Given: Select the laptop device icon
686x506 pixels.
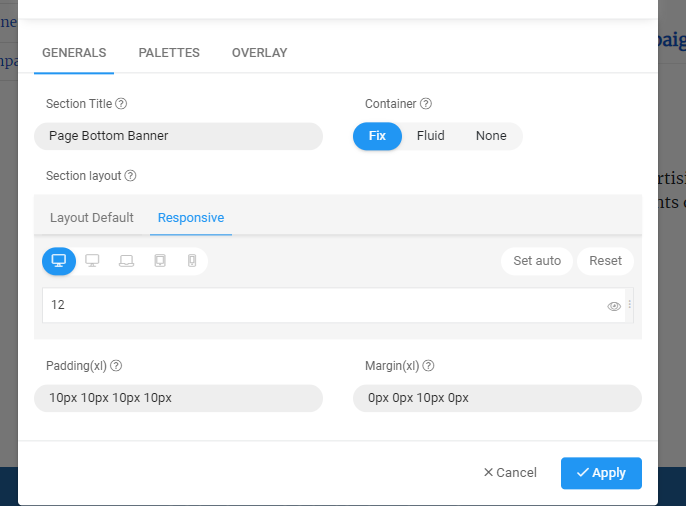Looking at the screenshot, I should pos(126,261).
